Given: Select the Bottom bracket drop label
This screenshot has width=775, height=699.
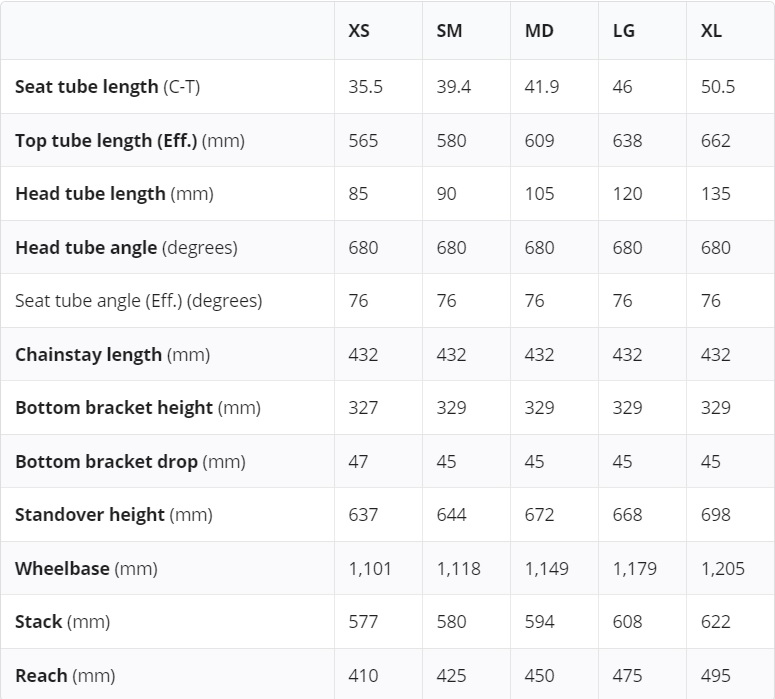Looking at the screenshot, I should click(130, 462).
